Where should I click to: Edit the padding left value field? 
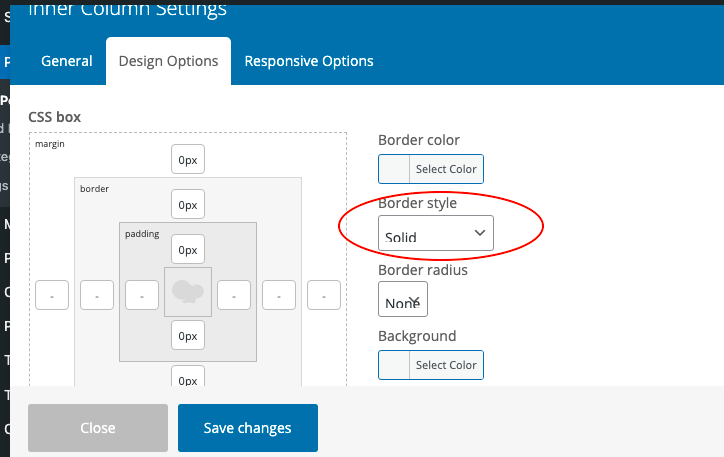click(x=142, y=295)
